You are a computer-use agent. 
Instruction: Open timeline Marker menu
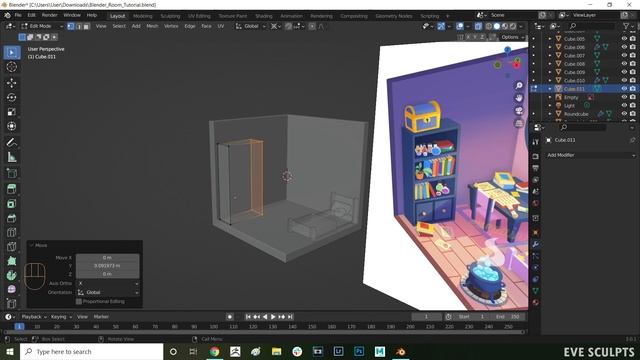[101, 317]
